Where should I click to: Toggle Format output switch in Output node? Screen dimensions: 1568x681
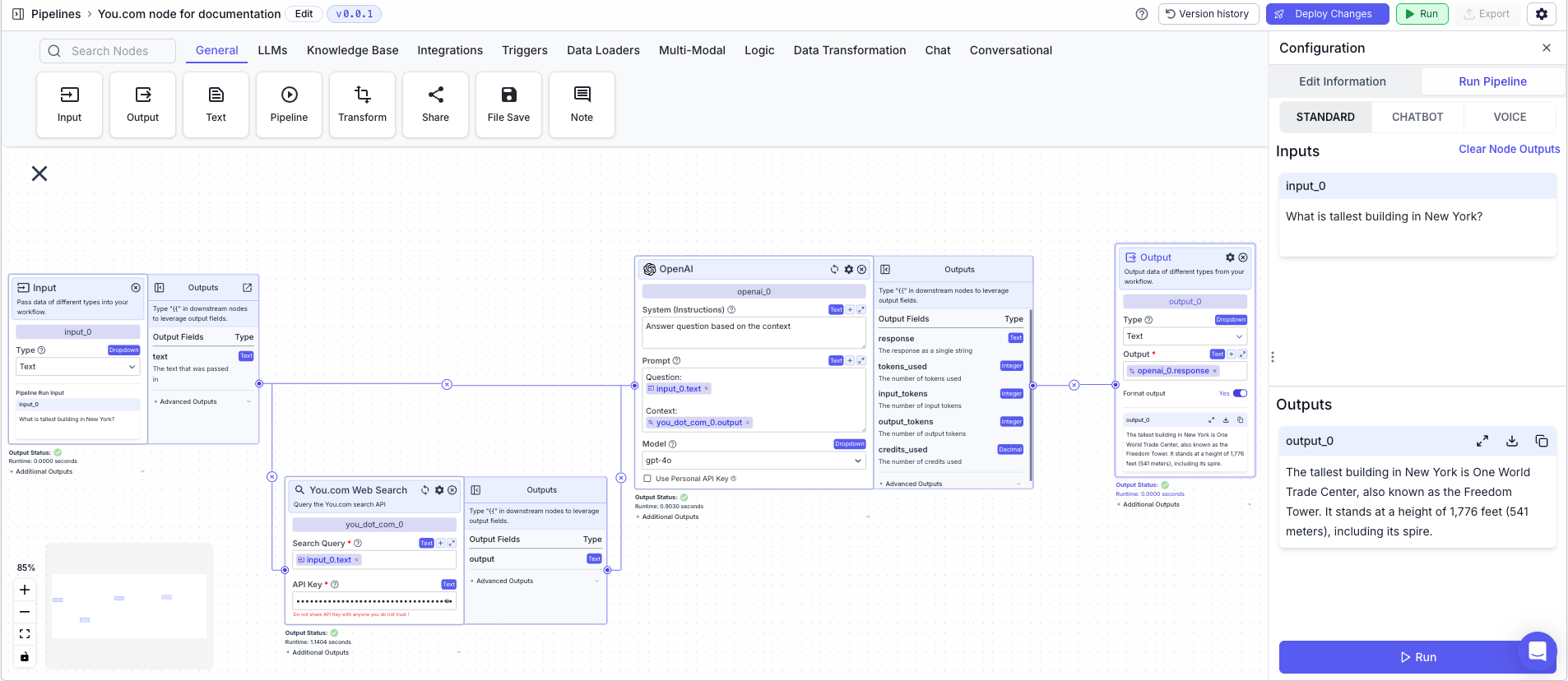coord(1240,393)
